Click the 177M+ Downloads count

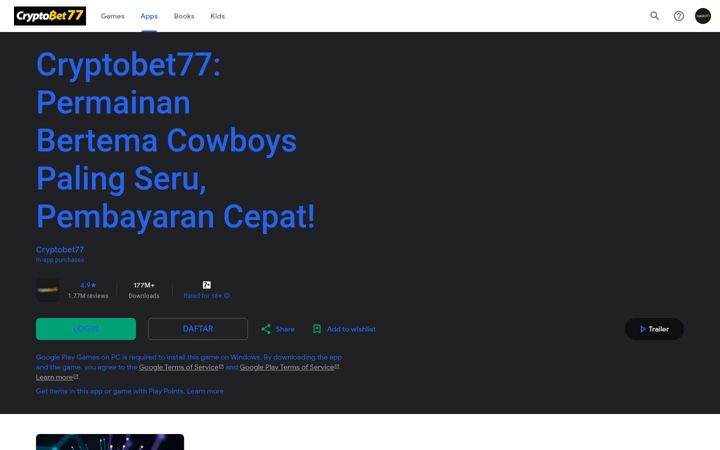point(144,290)
